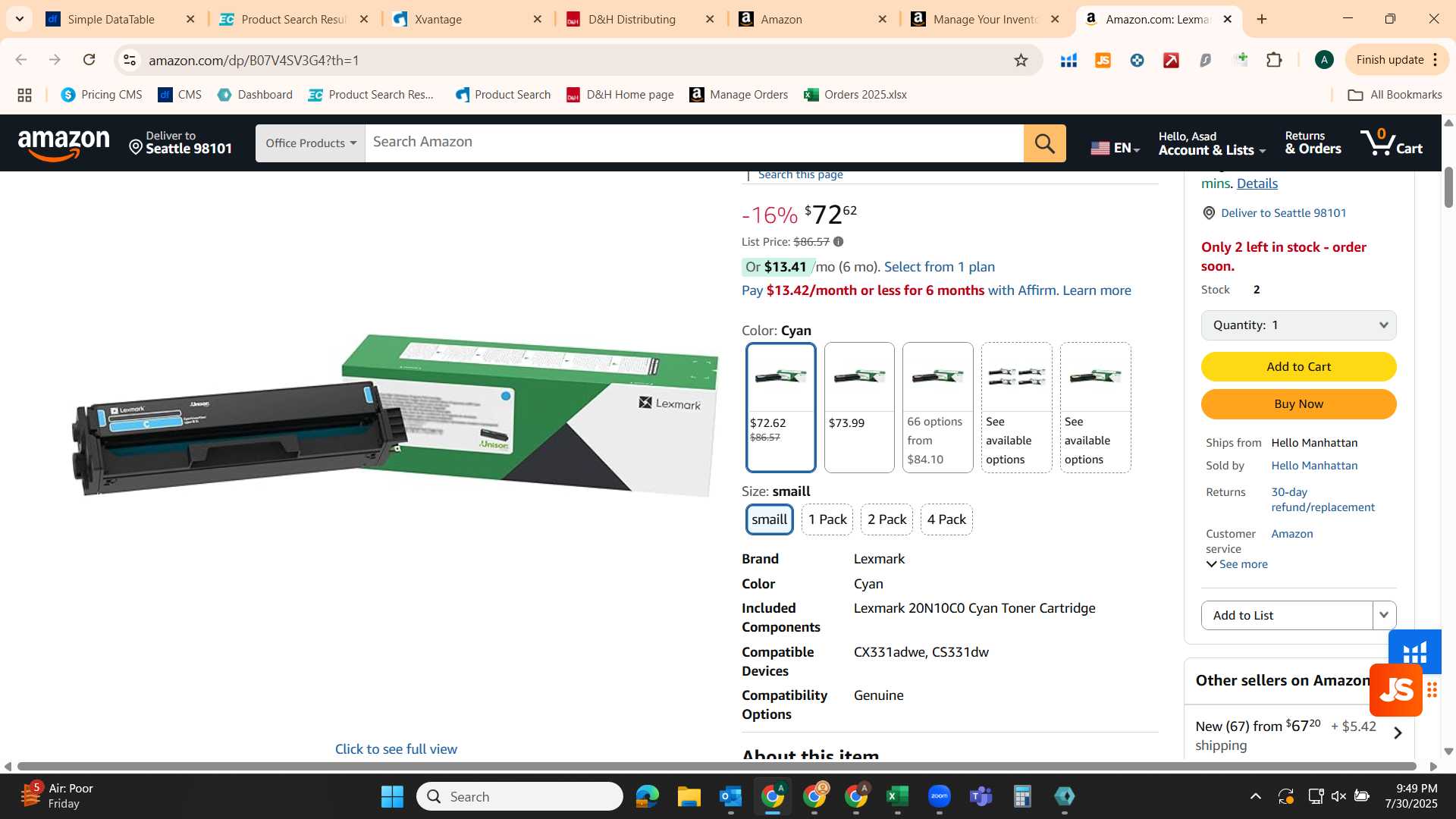Select the 4 Pack size option
The height and width of the screenshot is (819, 1456).
[946, 519]
